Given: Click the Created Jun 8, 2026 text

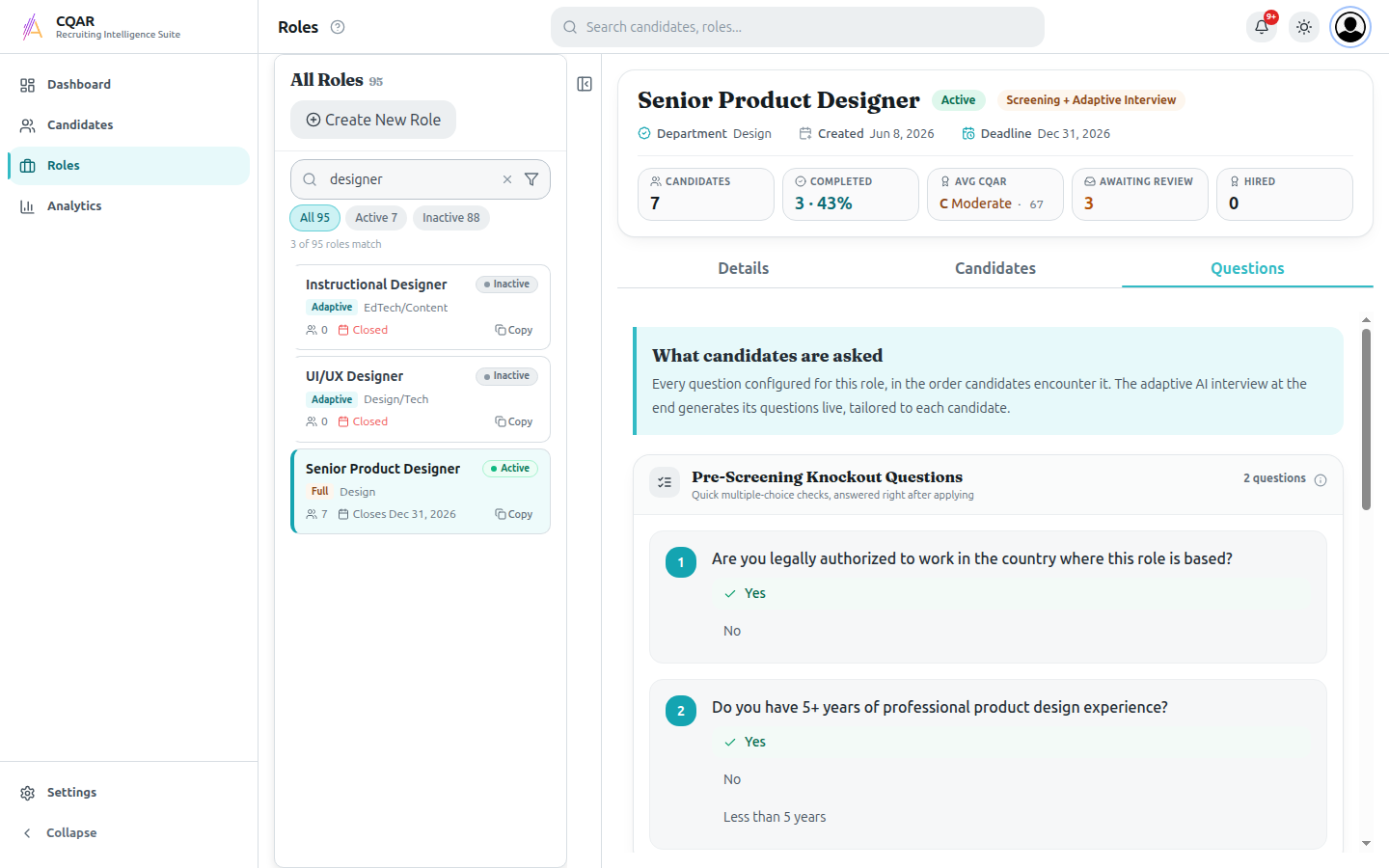Looking at the screenshot, I should click(x=866, y=134).
